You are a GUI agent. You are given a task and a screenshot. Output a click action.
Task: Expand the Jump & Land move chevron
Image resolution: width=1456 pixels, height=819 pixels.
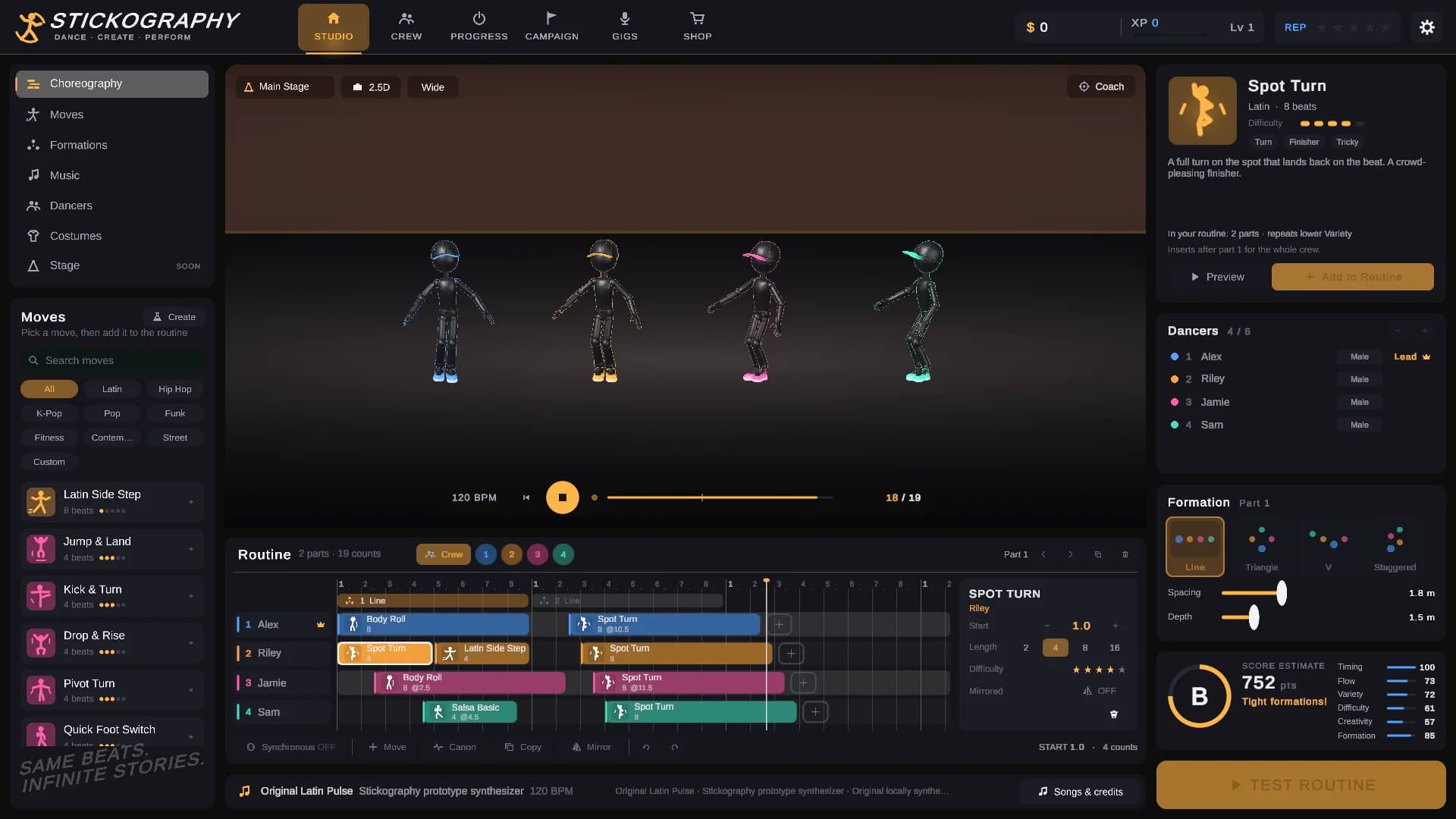[x=190, y=549]
